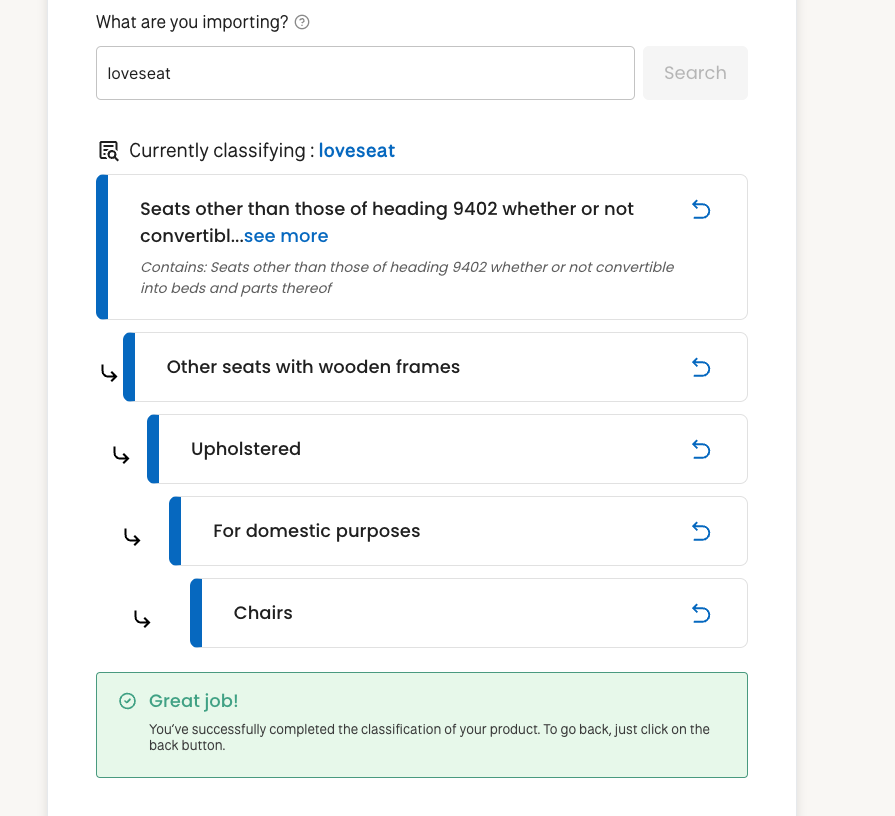Screen dimensions: 895x816
Task: Click the help icon beside What are you importing
Action: point(302,22)
